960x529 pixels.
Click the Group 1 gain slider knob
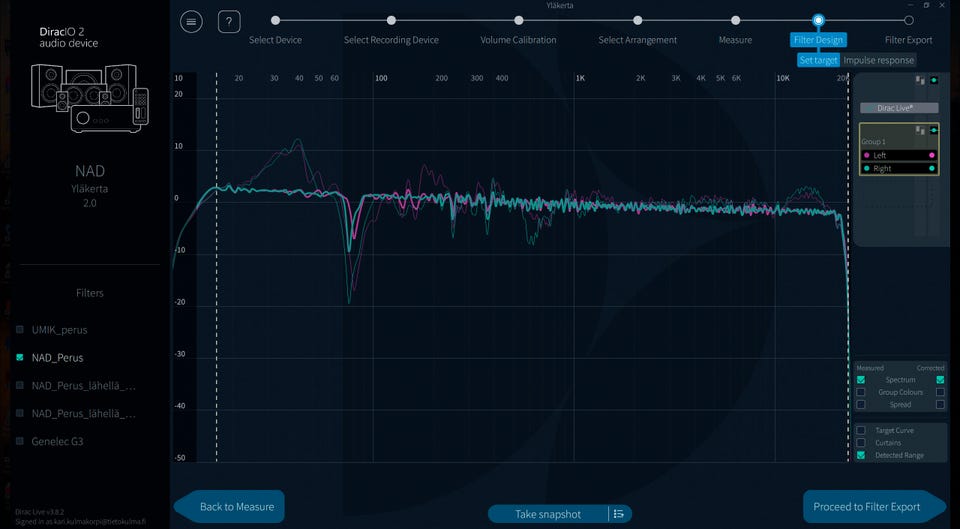coord(934,130)
